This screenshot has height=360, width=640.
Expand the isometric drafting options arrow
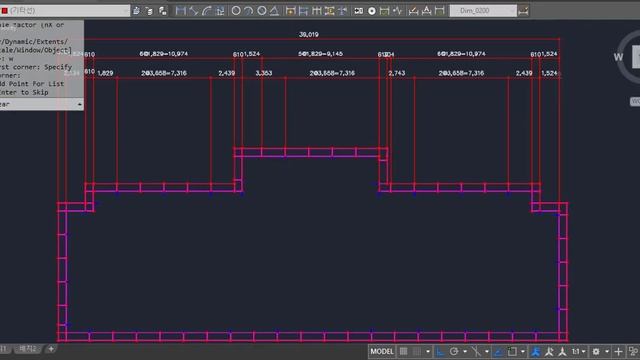[x=487, y=351]
